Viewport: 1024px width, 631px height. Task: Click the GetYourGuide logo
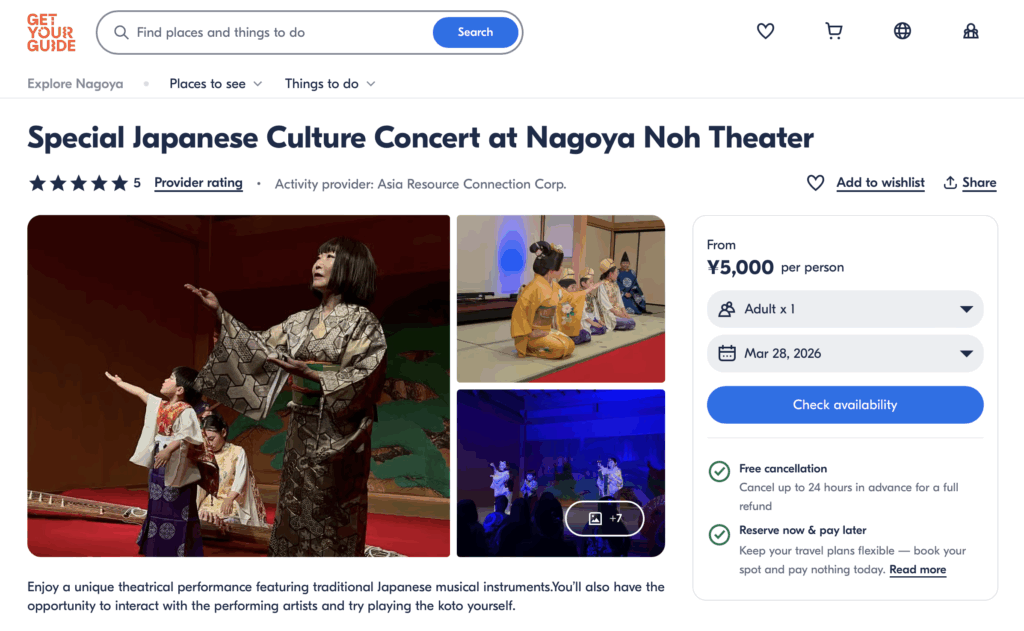[51, 32]
